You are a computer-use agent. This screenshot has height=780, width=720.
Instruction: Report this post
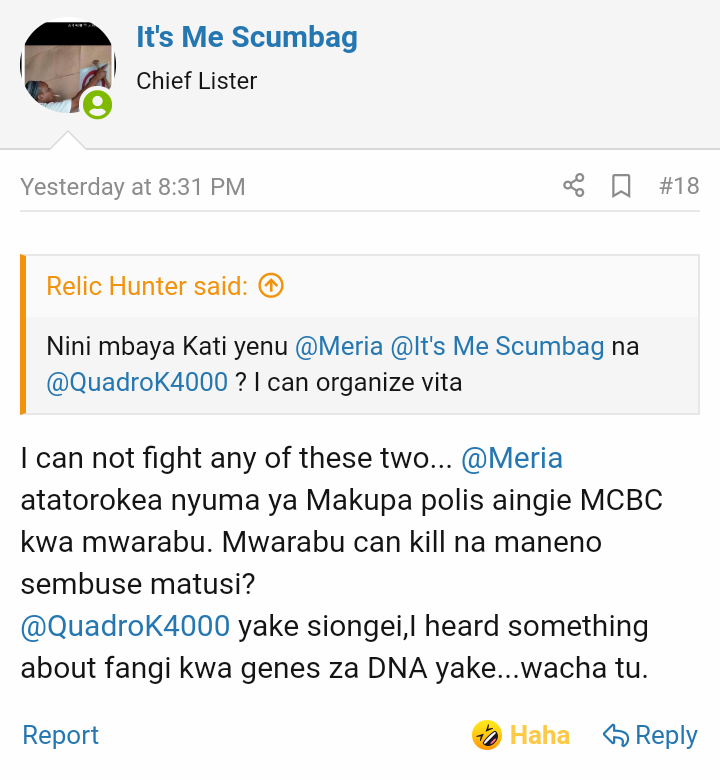click(61, 736)
